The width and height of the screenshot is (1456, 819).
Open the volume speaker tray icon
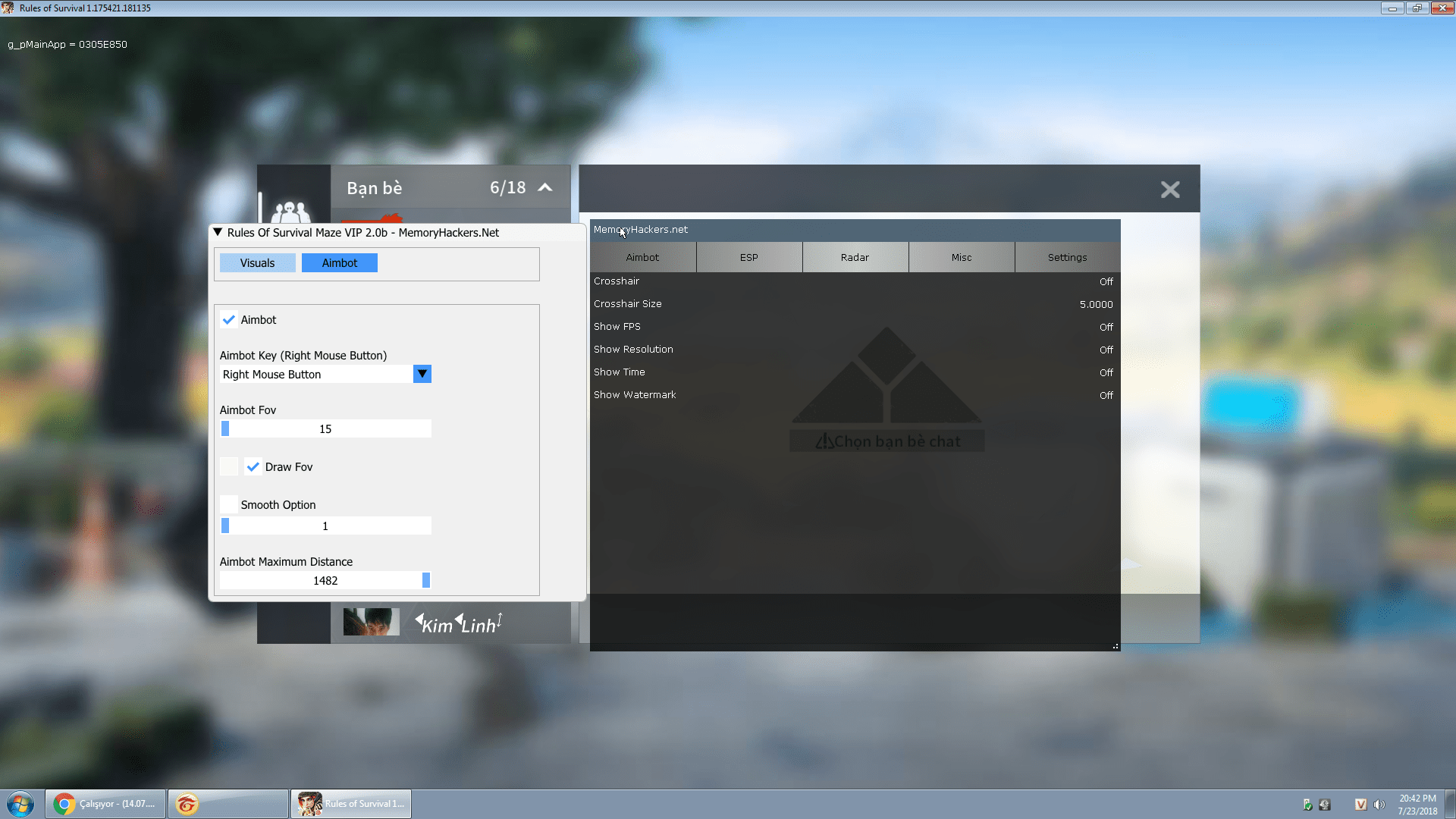coord(1379,805)
